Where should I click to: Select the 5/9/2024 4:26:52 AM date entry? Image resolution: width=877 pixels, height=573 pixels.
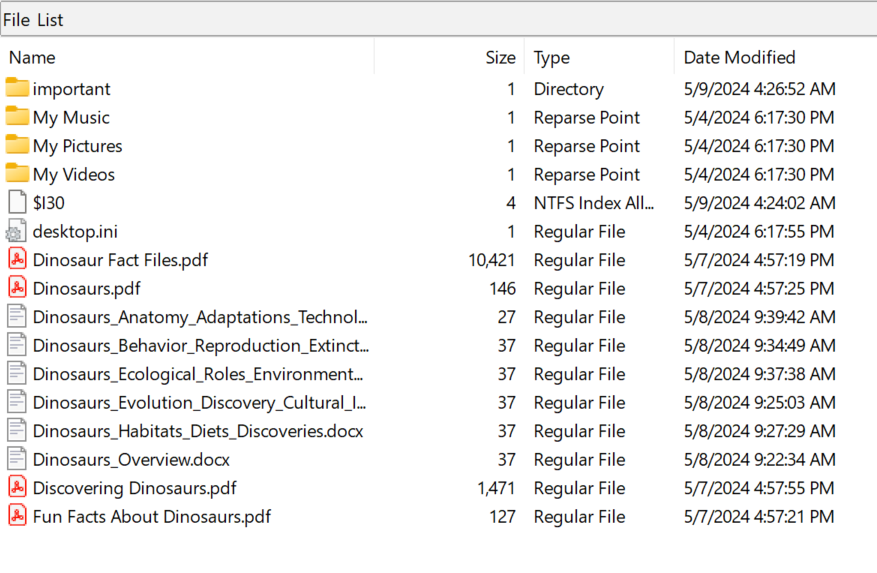click(759, 89)
